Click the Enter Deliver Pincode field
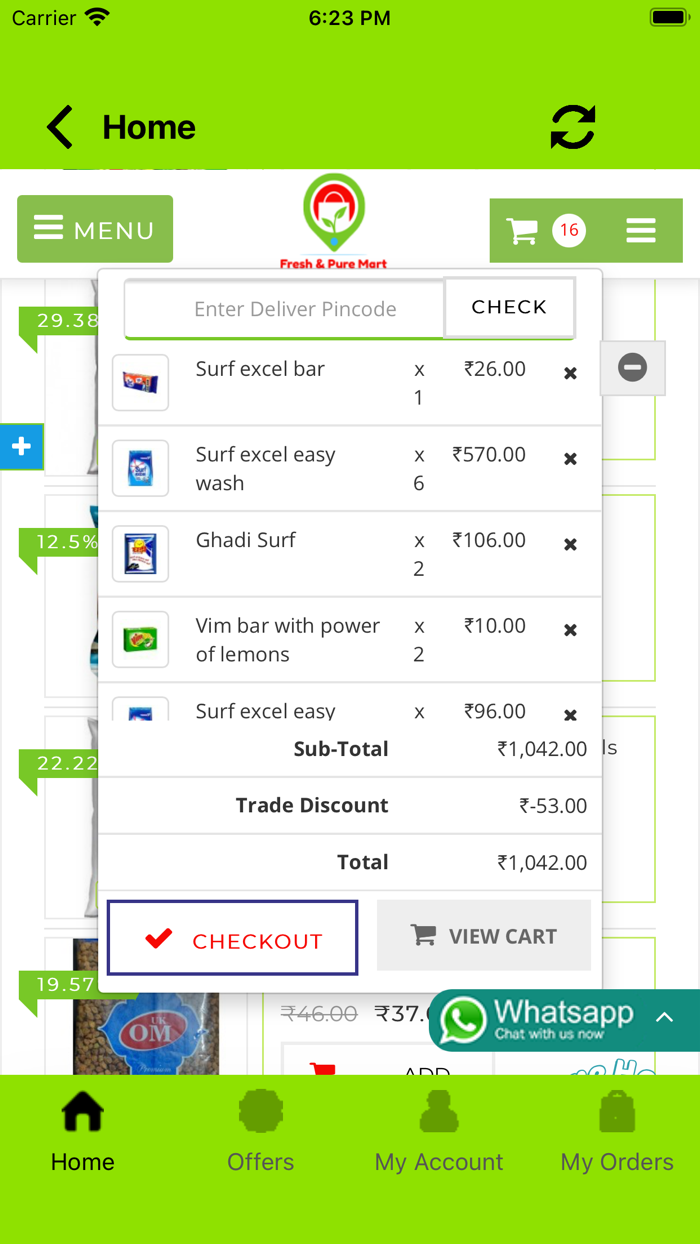The height and width of the screenshot is (1244, 700). coord(283,308)
